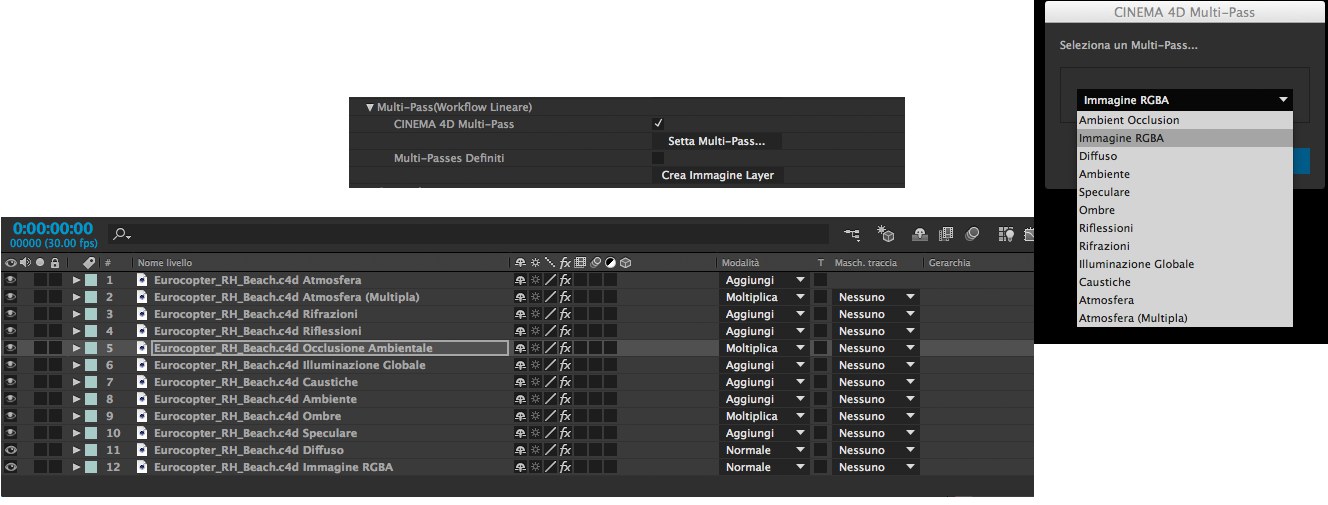Click file icon of Speculare layer
The image size is (1328, 505).
point(142,433)
